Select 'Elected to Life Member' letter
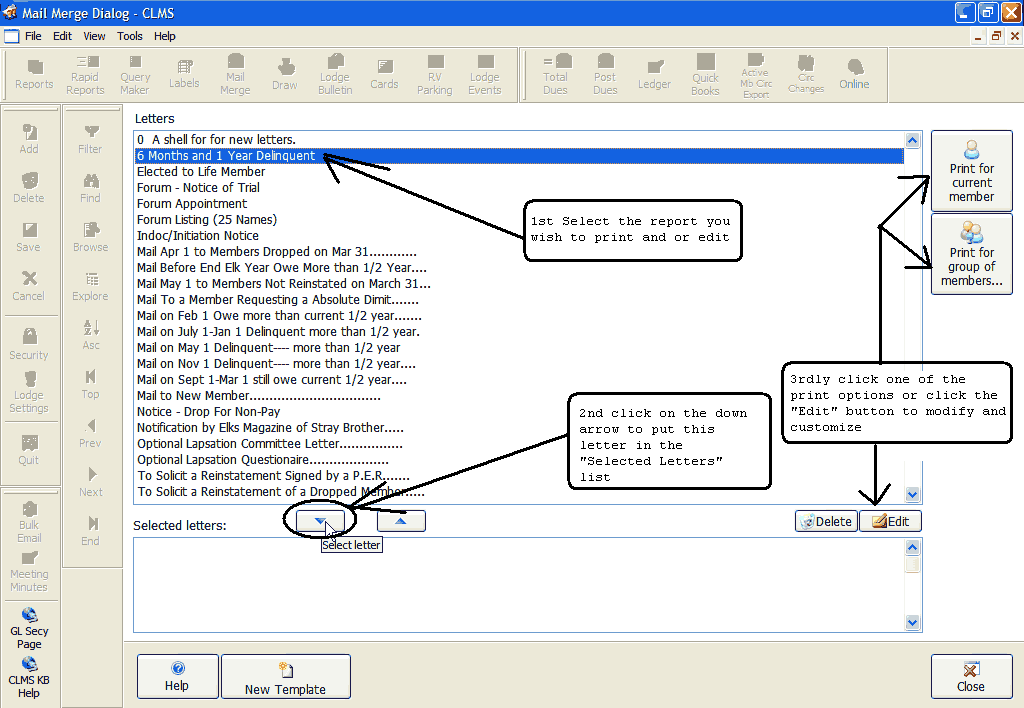1024x708 pixels. [x=201, y=172]
